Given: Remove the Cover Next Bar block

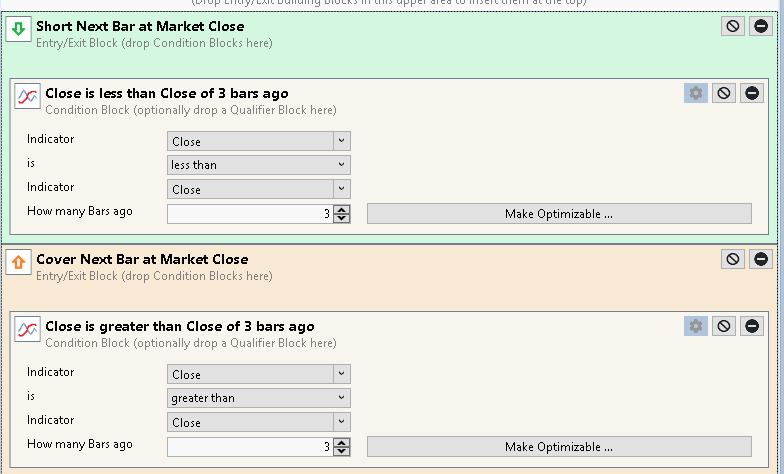Looking at the screenshot, I should (x=760, y=259).
